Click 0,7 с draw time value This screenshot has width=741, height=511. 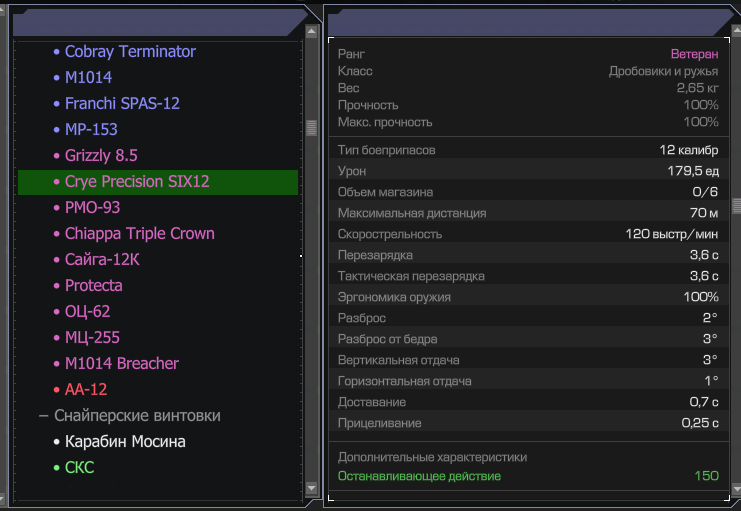point(704,402)
